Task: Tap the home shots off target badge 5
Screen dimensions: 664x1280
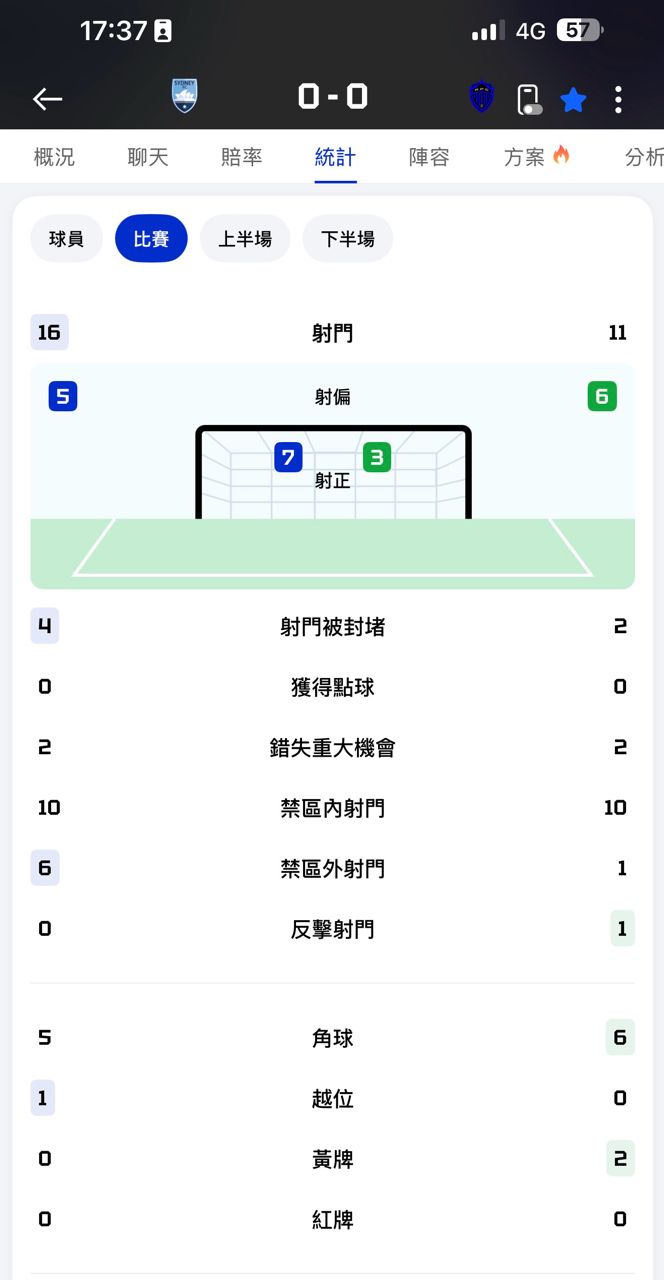Action: (62, 396)
